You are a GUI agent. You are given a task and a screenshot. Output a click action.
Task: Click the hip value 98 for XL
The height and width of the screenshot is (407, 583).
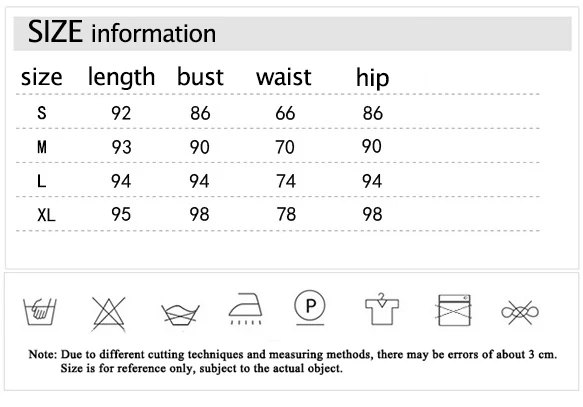pos(372,214)
